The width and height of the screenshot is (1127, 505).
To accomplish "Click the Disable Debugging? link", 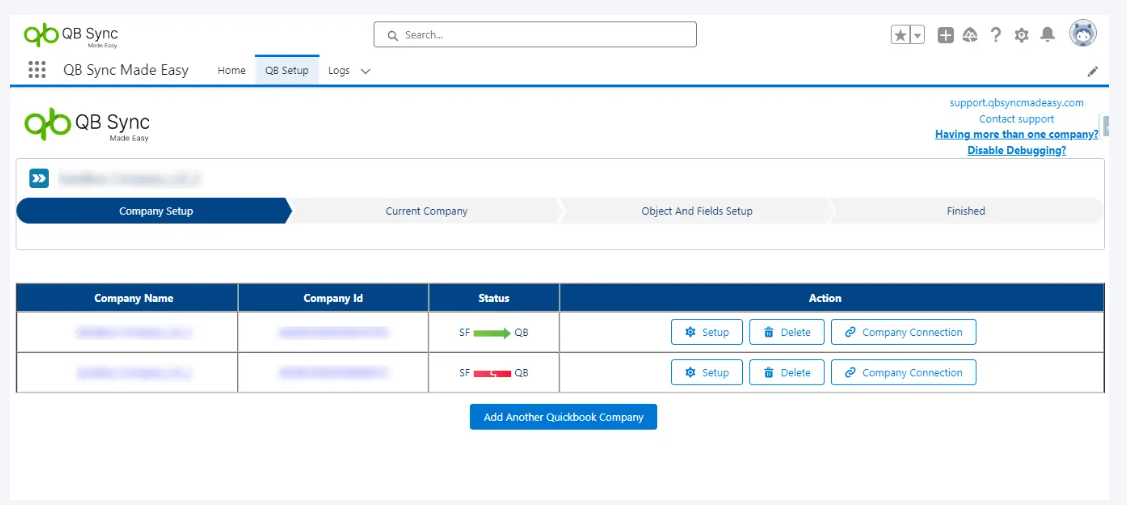I will tap(1016, 150).
